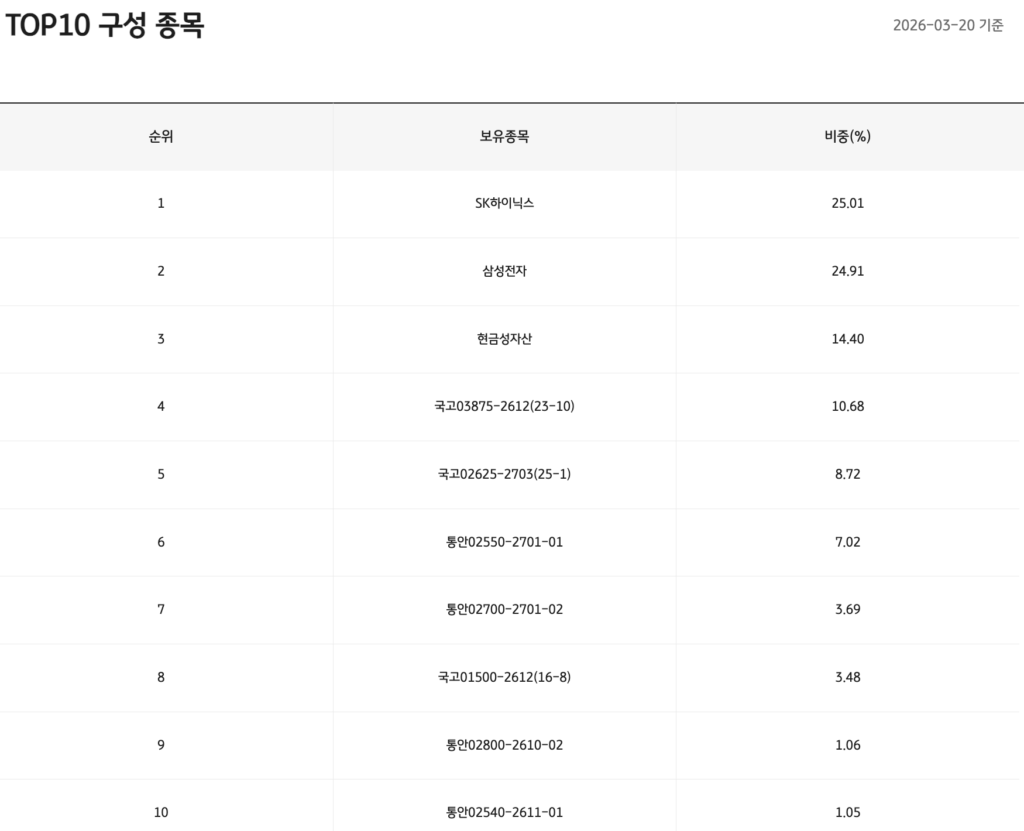Viewport: 1024px width, 831px height.
Task: Select the 통안02550-2701-01 entry
Action: (x=504, y=542)
